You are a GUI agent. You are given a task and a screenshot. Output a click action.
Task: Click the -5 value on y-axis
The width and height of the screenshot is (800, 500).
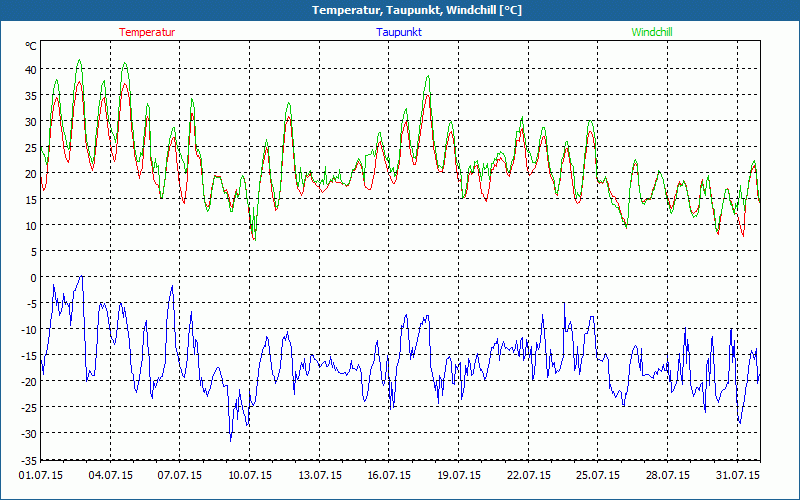point(32,304)
